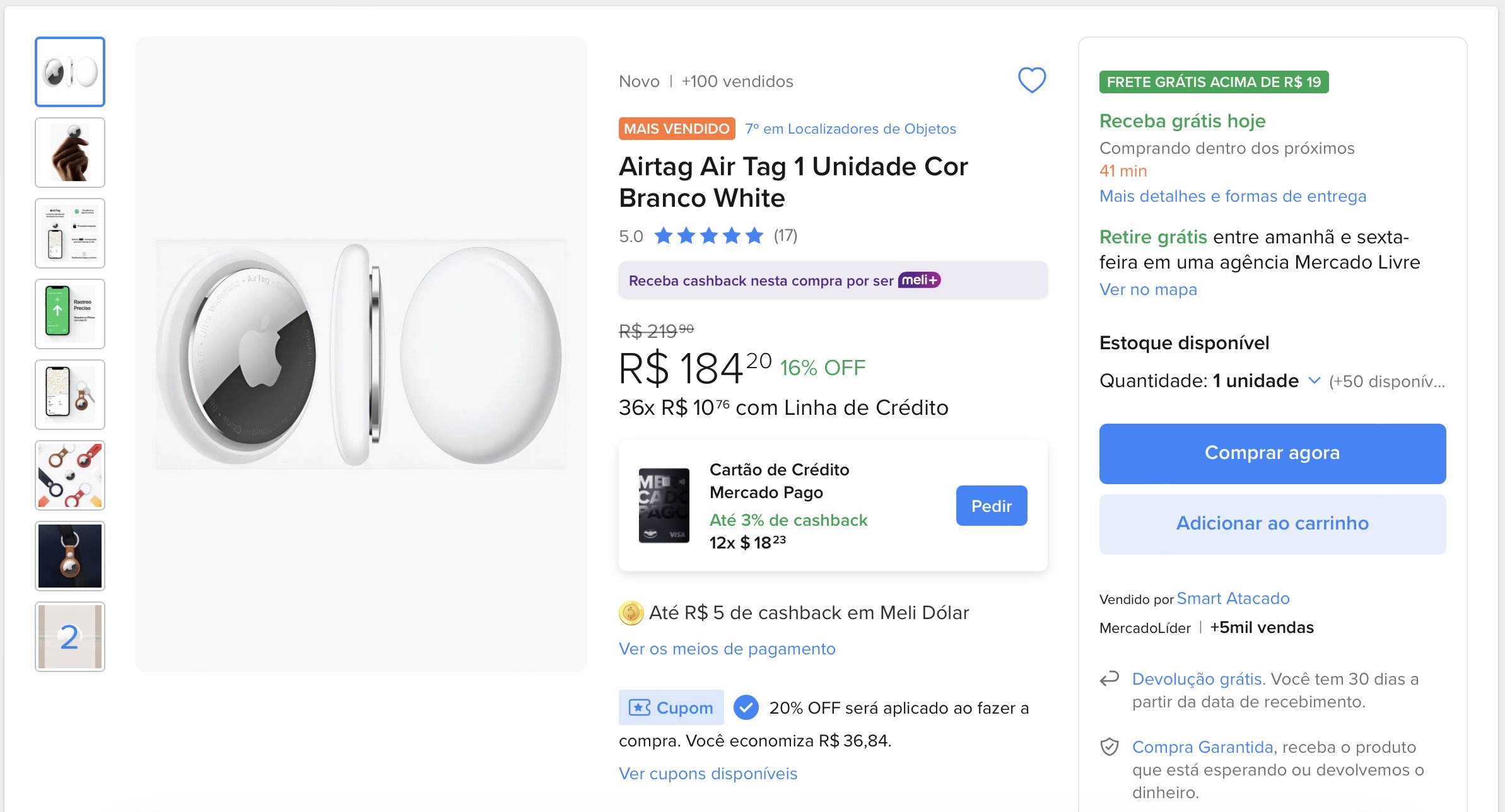The height and width of the screenshot is (812, 1505).
Task: Expand the Quantidade 1 unidade dropdown
Action: click(1314, 381)
